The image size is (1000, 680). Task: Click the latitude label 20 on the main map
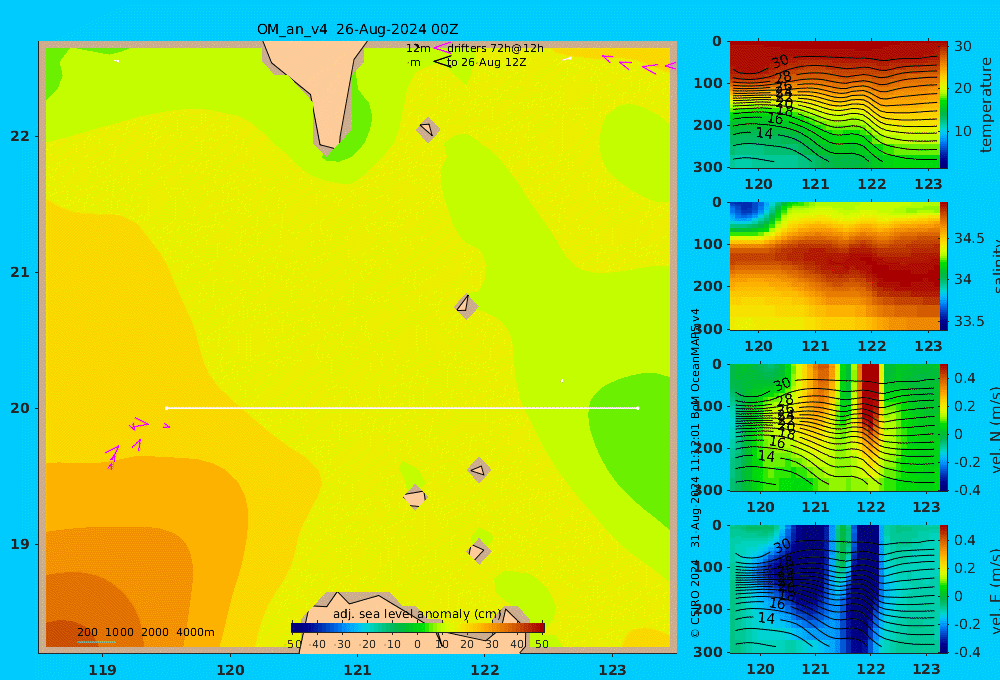20,408
